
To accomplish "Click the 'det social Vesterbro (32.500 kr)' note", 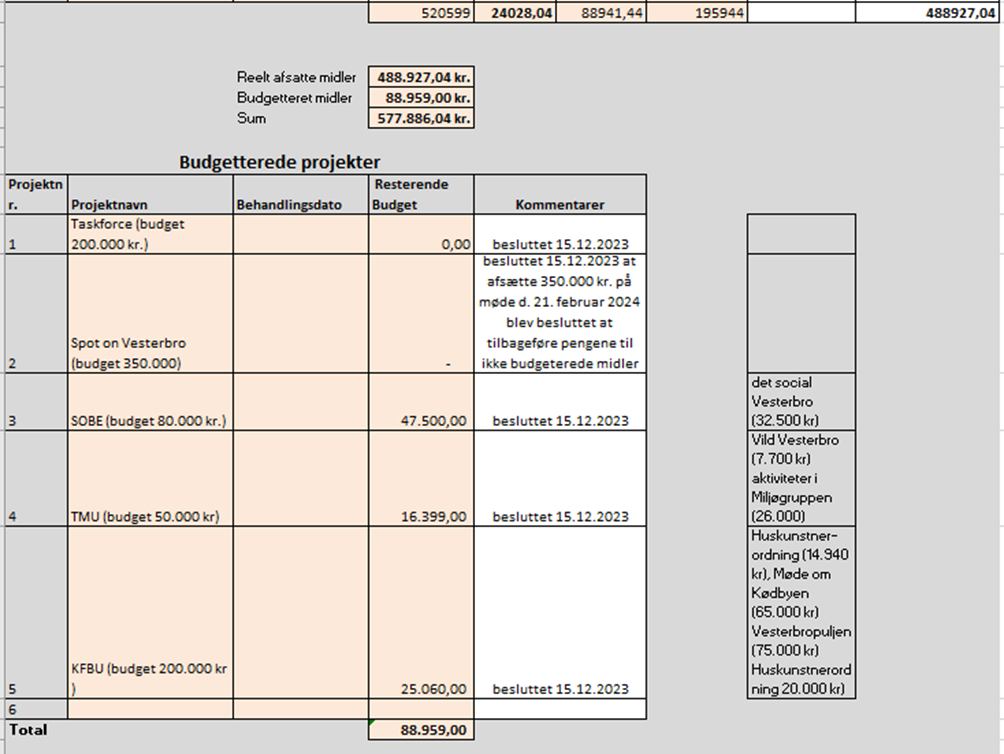I will [x=801, y=402].
